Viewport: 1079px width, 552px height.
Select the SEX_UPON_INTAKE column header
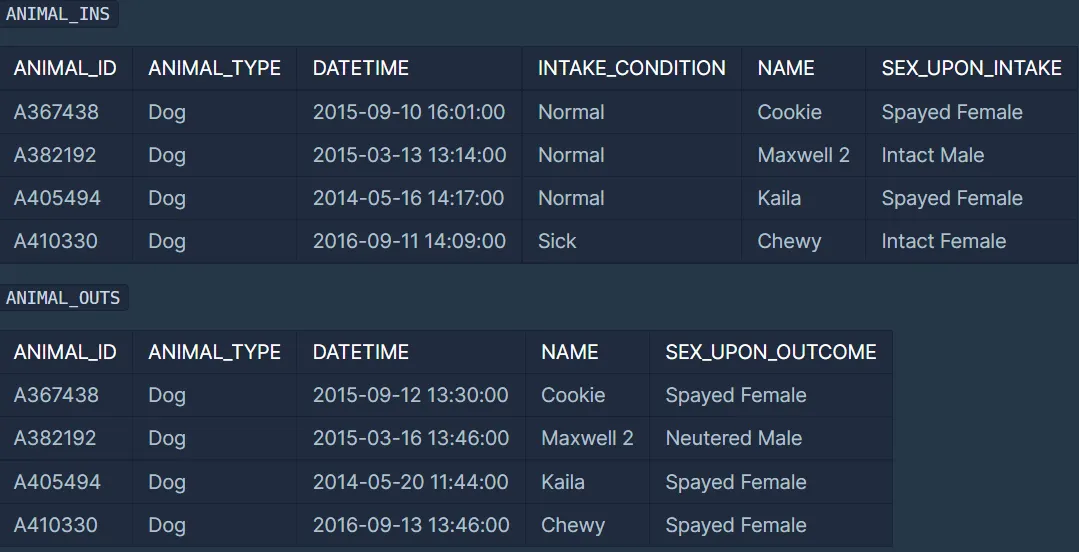[x=972, y=67]
